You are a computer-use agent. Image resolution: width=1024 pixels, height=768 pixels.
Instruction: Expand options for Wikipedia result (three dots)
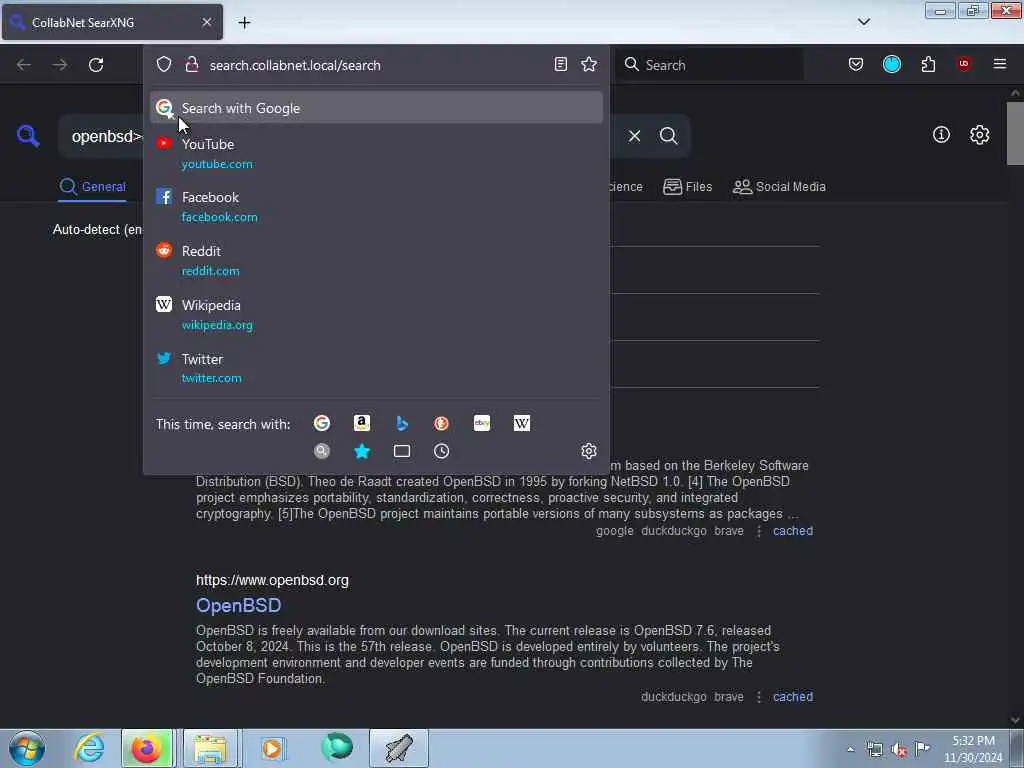point(759,531)
